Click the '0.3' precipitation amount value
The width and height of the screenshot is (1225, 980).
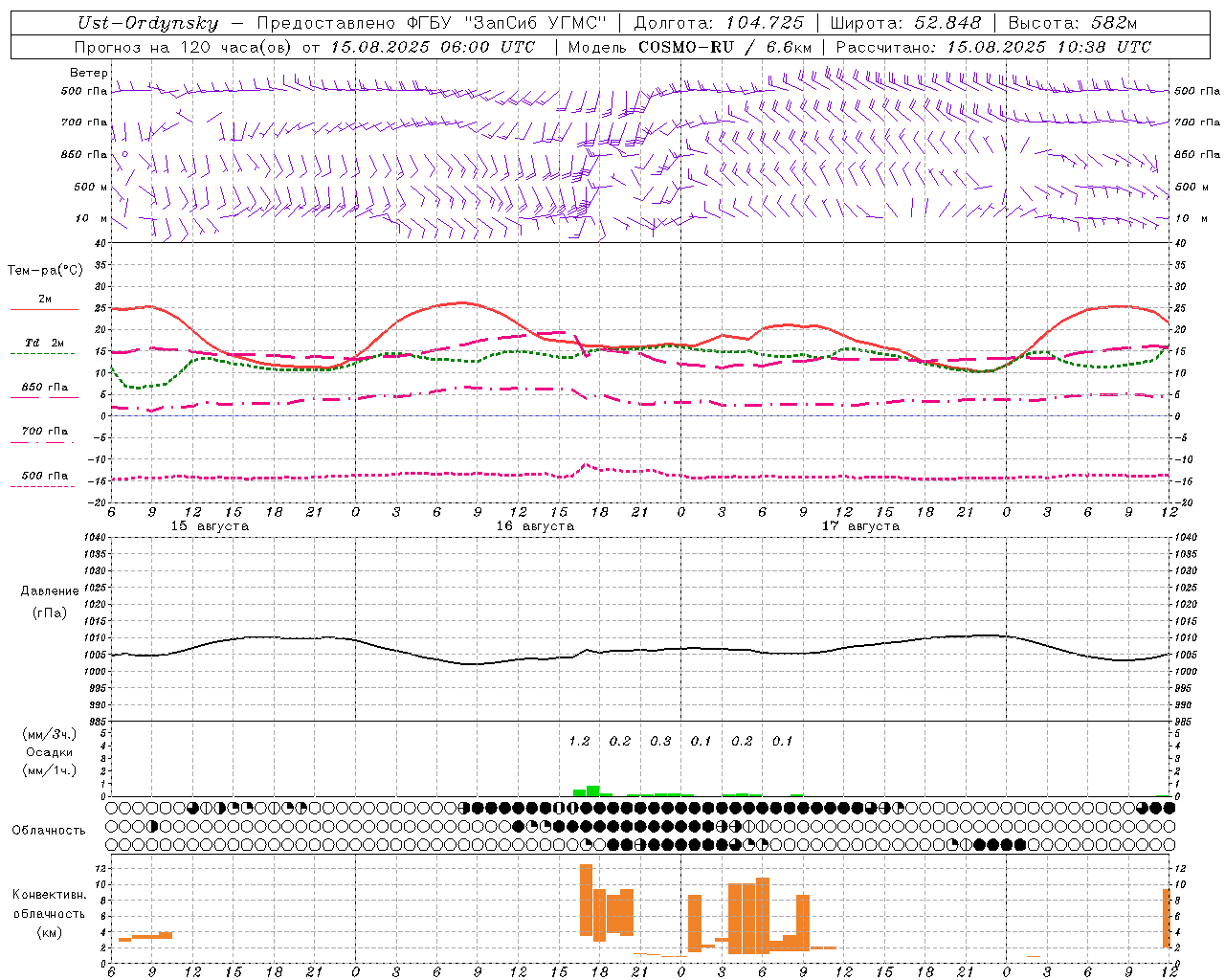click(660, 741)
